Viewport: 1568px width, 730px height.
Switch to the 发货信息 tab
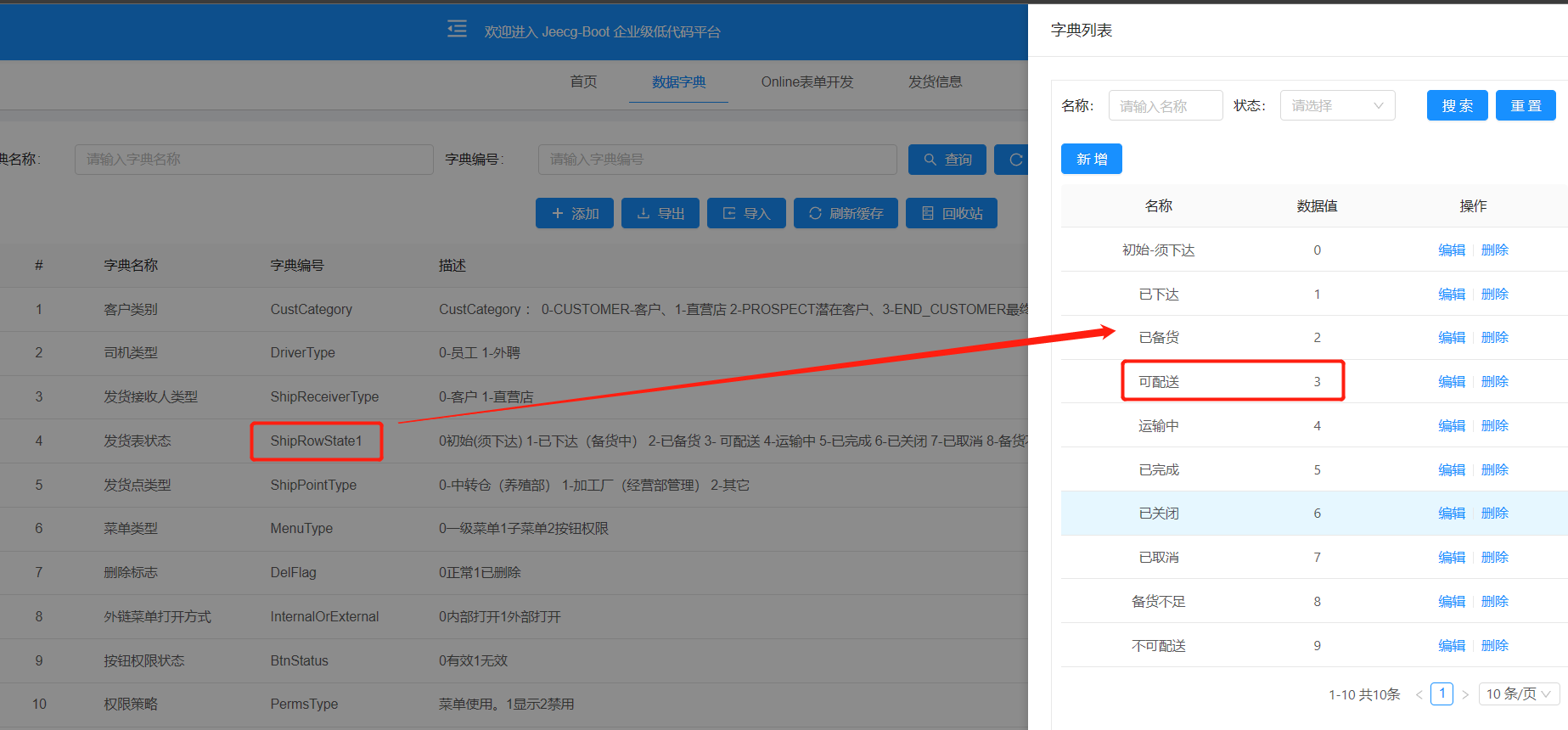[936, 81]
